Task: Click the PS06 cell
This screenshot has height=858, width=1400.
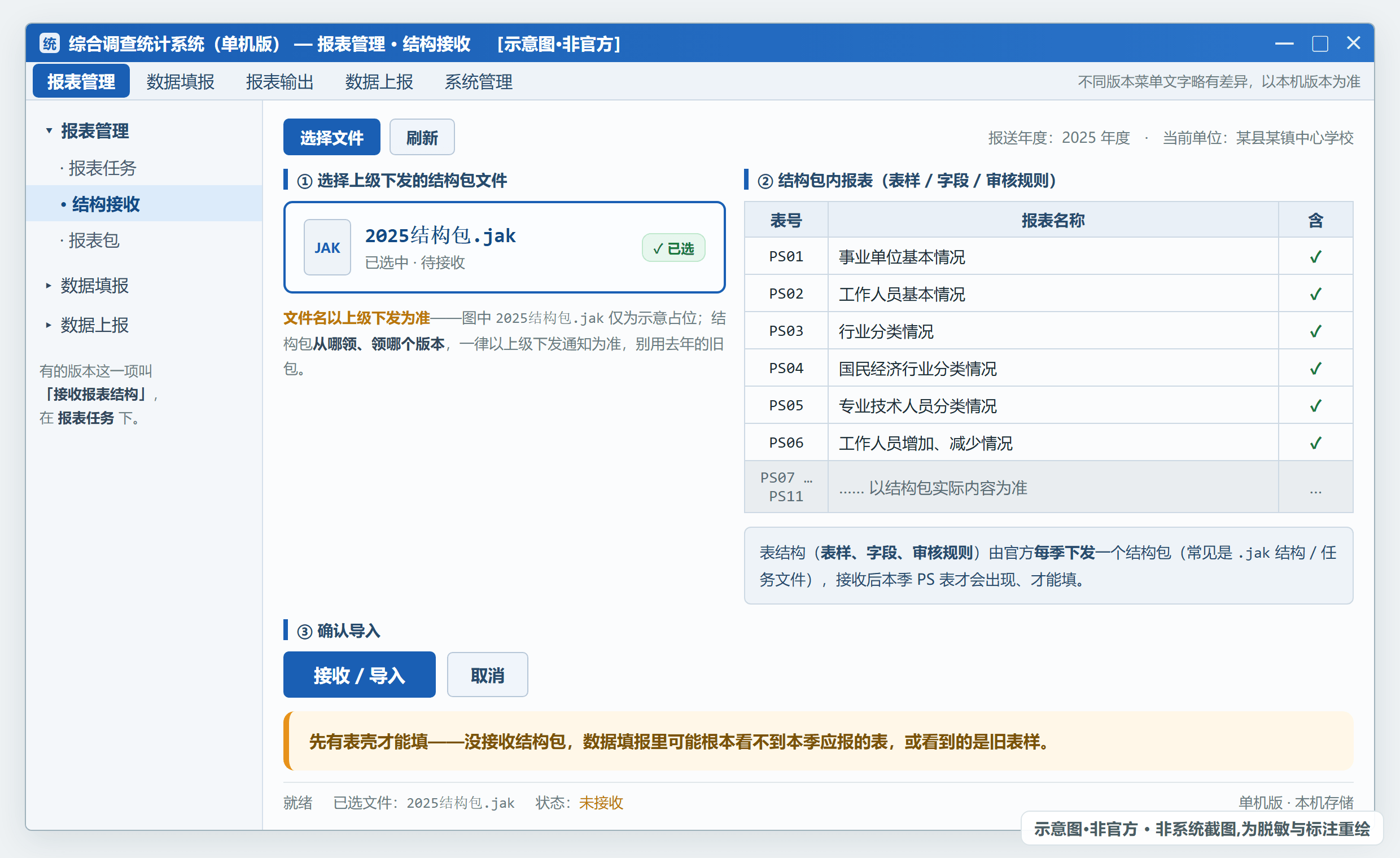Action: (x=786, y=443)
